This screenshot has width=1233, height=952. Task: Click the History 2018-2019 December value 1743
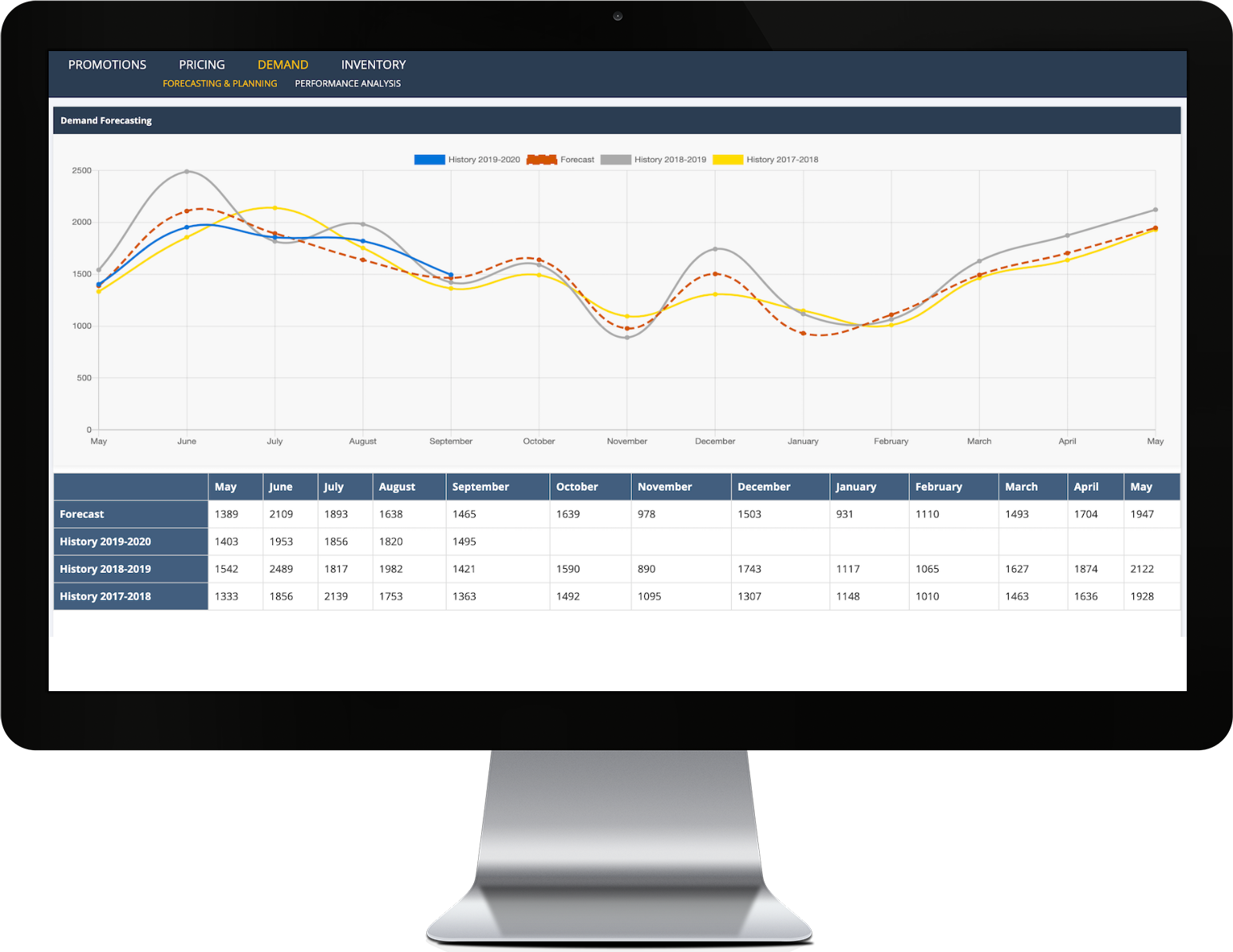(750, 569)
